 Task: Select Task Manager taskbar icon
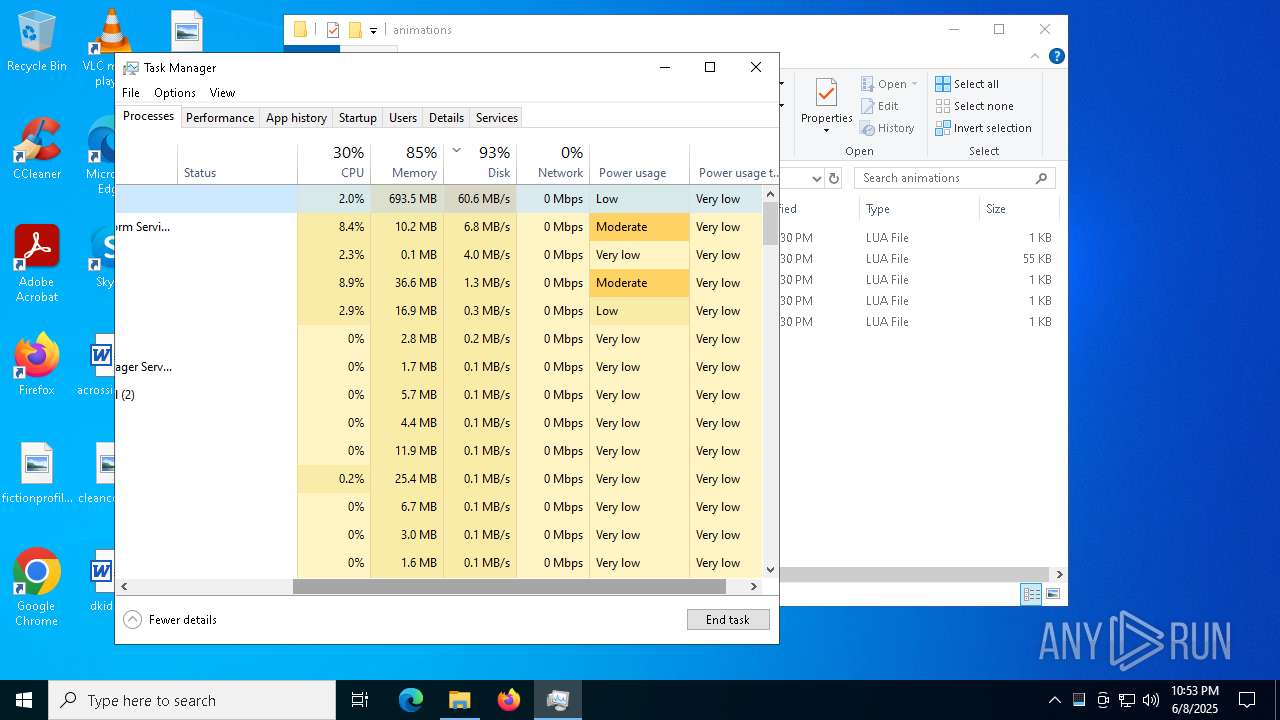point(558,700)
